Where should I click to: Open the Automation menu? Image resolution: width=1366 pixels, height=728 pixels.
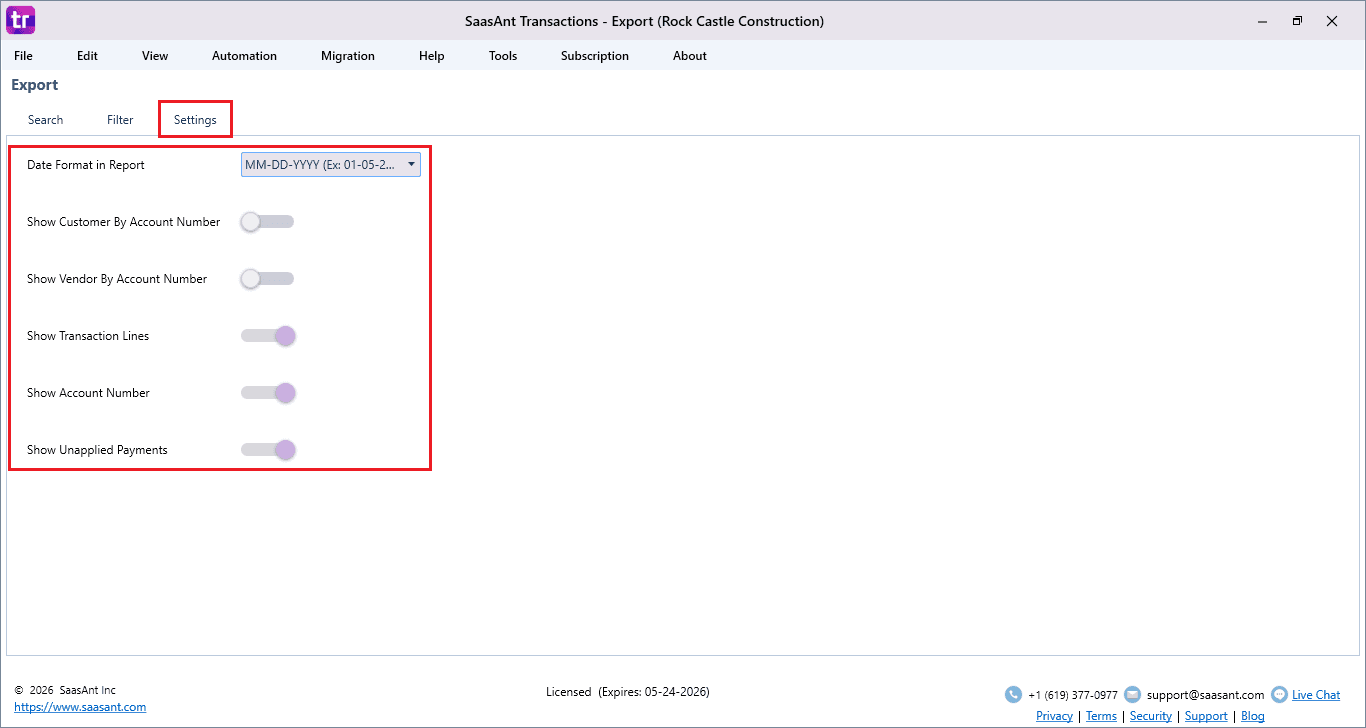(x=244, y=56)
